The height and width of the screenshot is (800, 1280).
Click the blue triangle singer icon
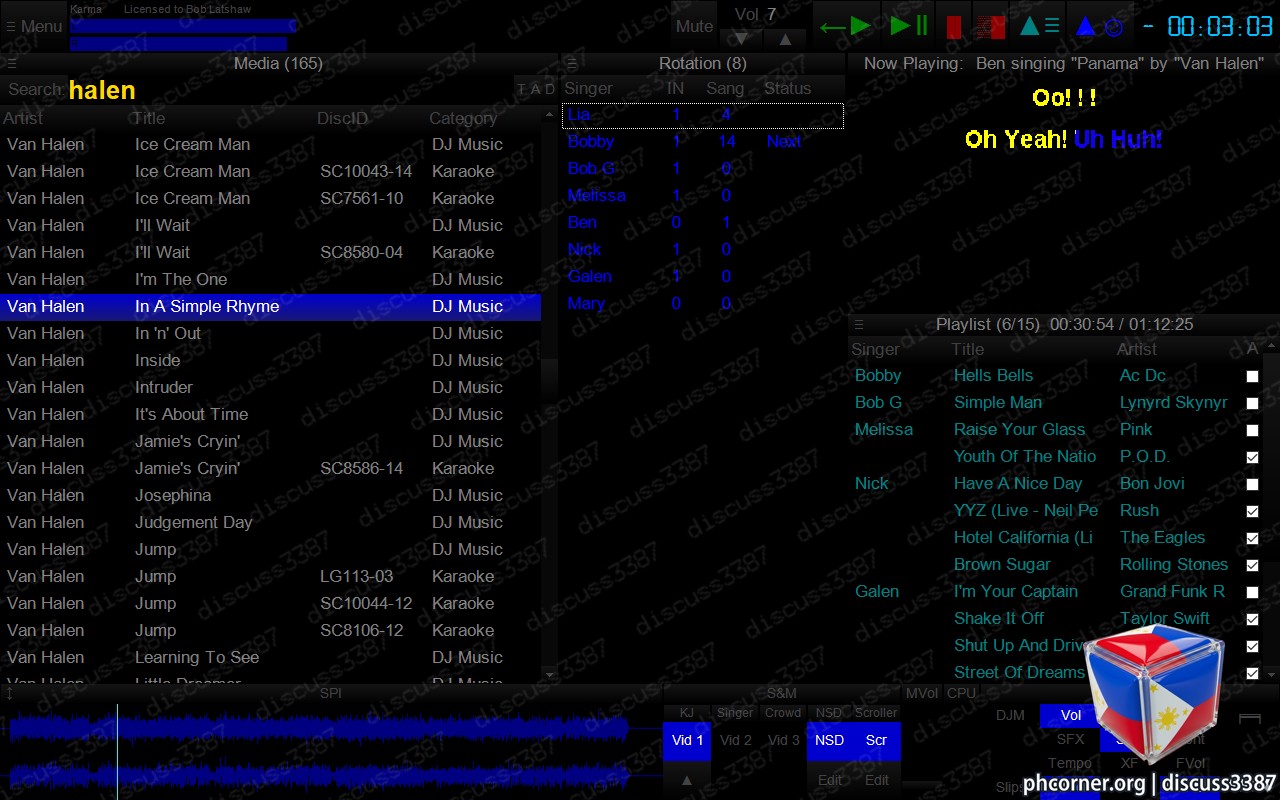(x=1085, y=26)
